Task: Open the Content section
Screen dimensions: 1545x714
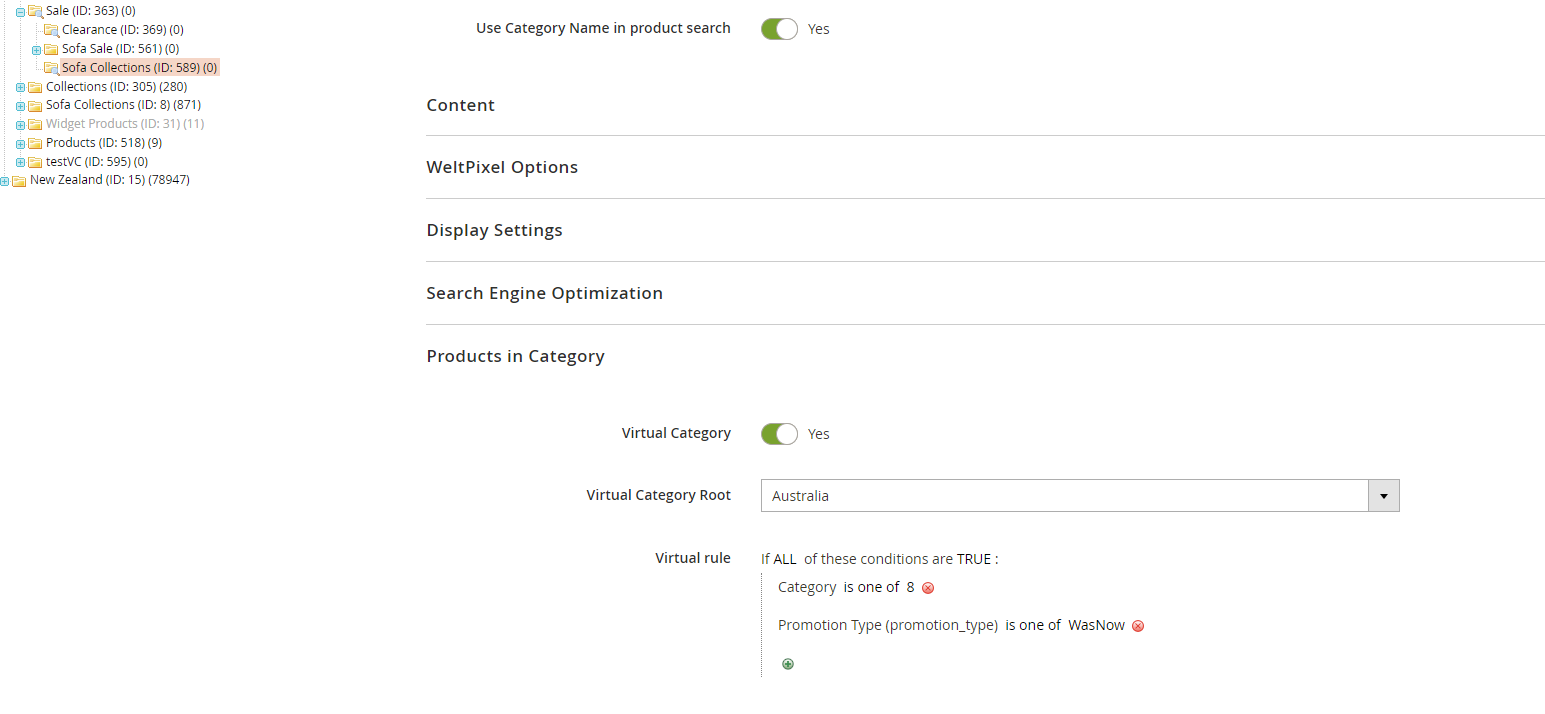Action: 461,104
